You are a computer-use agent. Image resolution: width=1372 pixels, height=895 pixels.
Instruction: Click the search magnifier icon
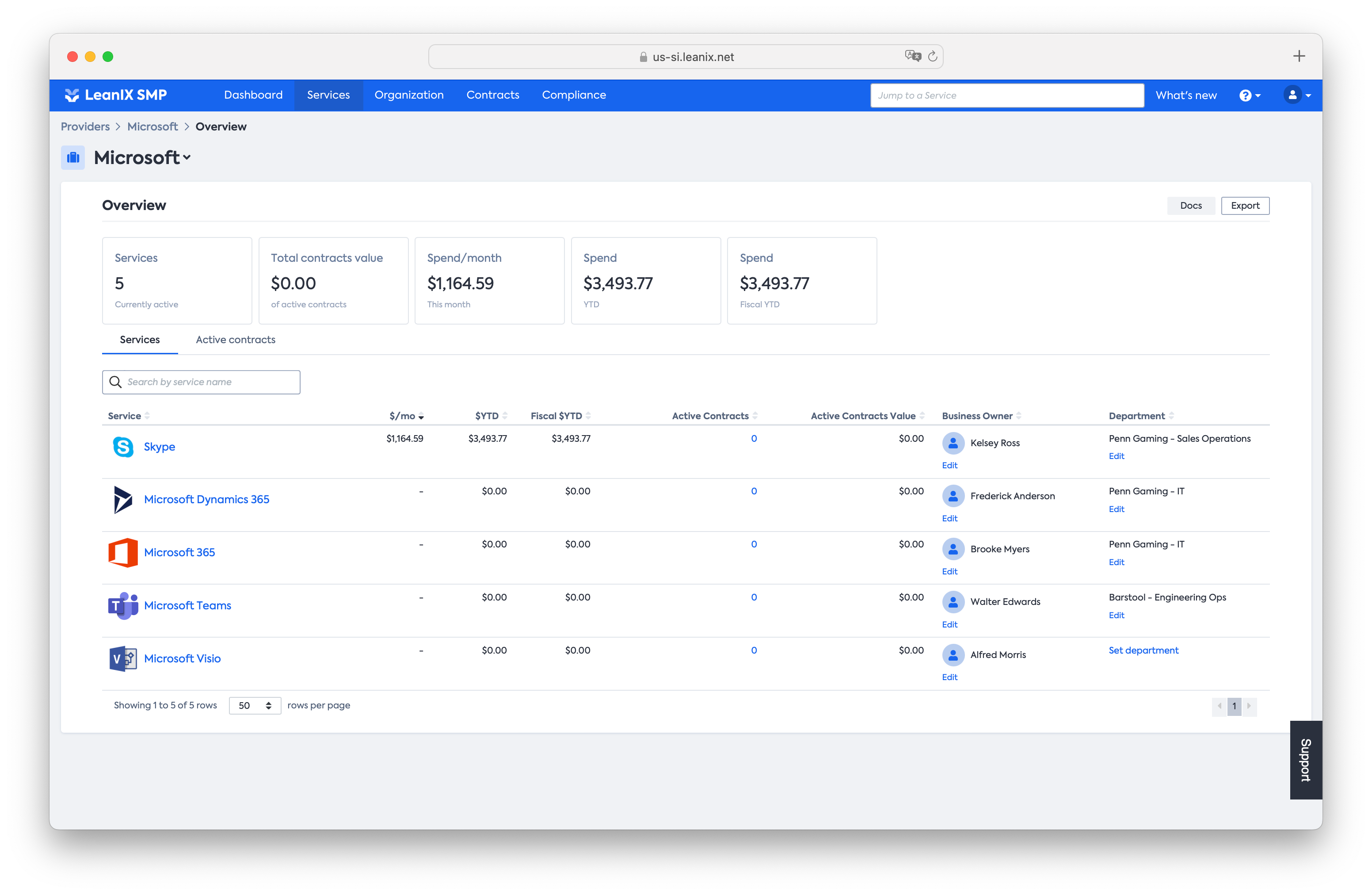(x=115, y=382)
